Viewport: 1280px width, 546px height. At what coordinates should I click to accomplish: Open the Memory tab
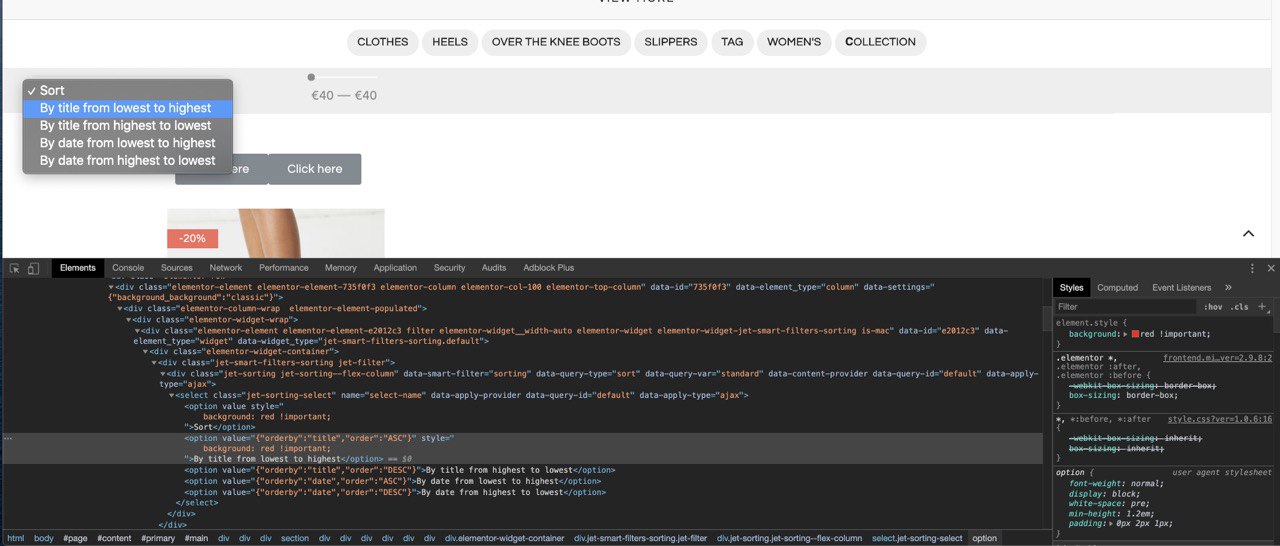pos(340,268)
